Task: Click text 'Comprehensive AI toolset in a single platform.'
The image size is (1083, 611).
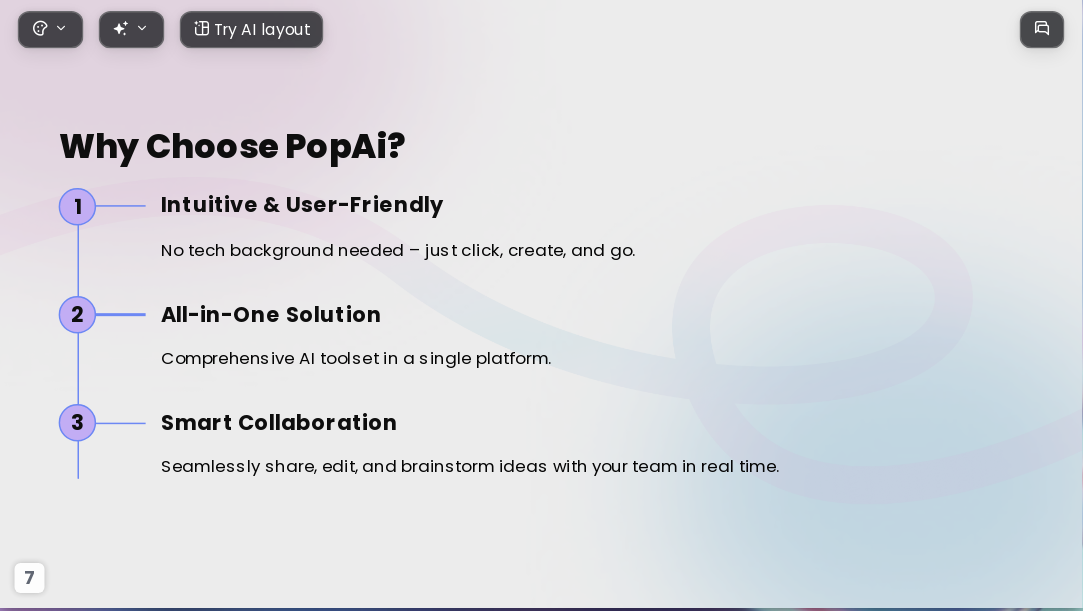Action: (356, 358)
